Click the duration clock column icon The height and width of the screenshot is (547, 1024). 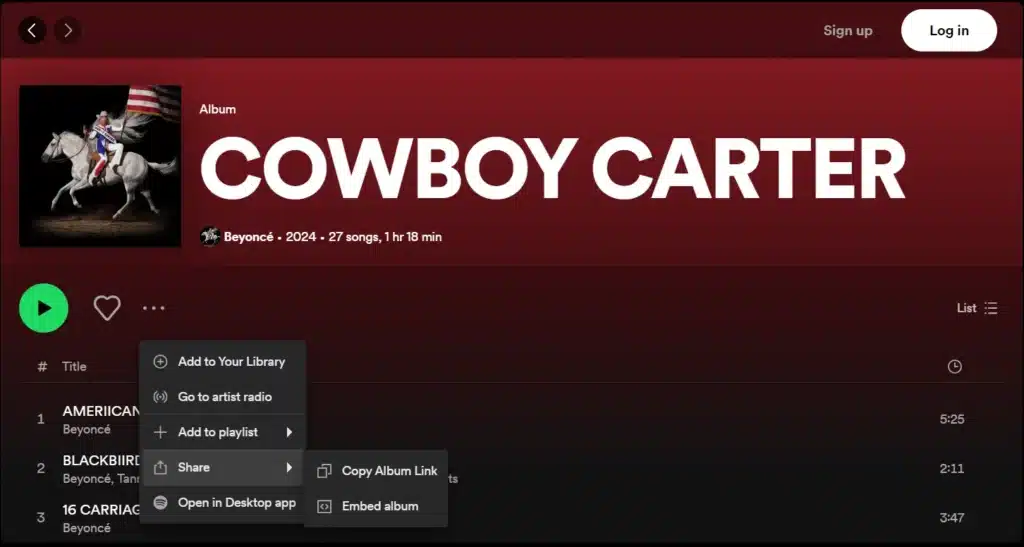[955, 367]
